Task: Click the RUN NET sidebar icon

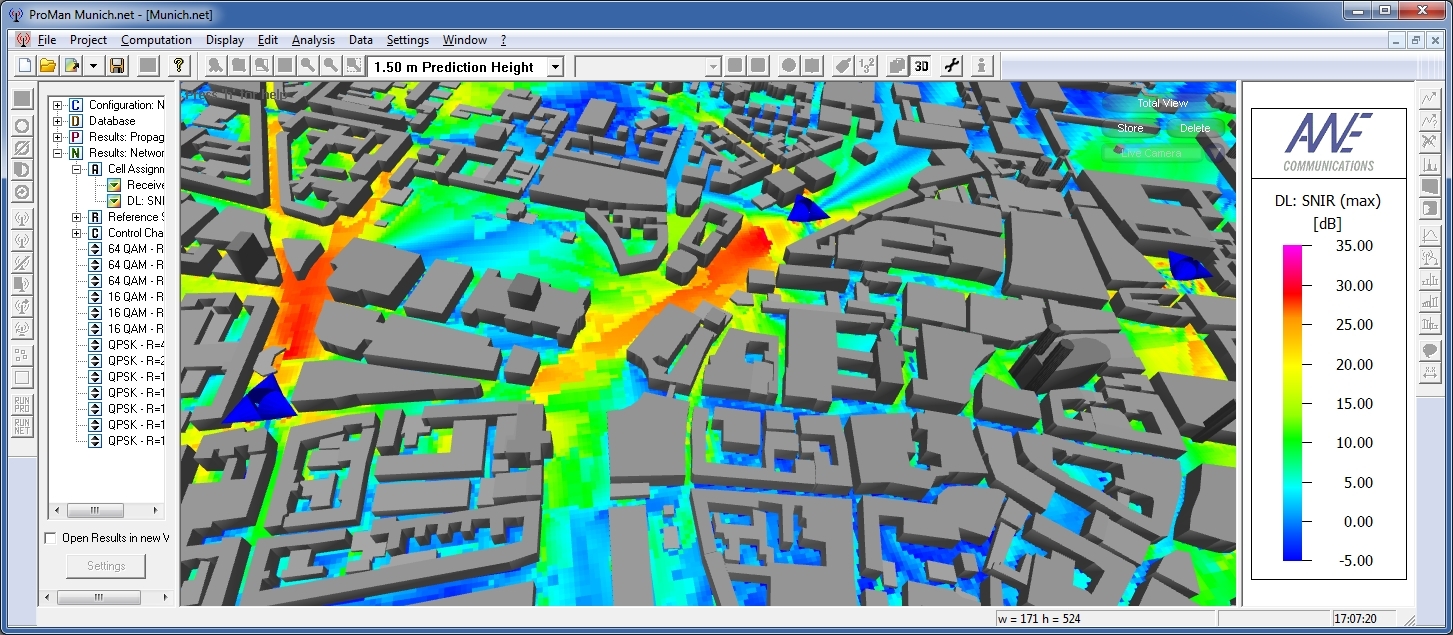Action: tap(22, 428)
